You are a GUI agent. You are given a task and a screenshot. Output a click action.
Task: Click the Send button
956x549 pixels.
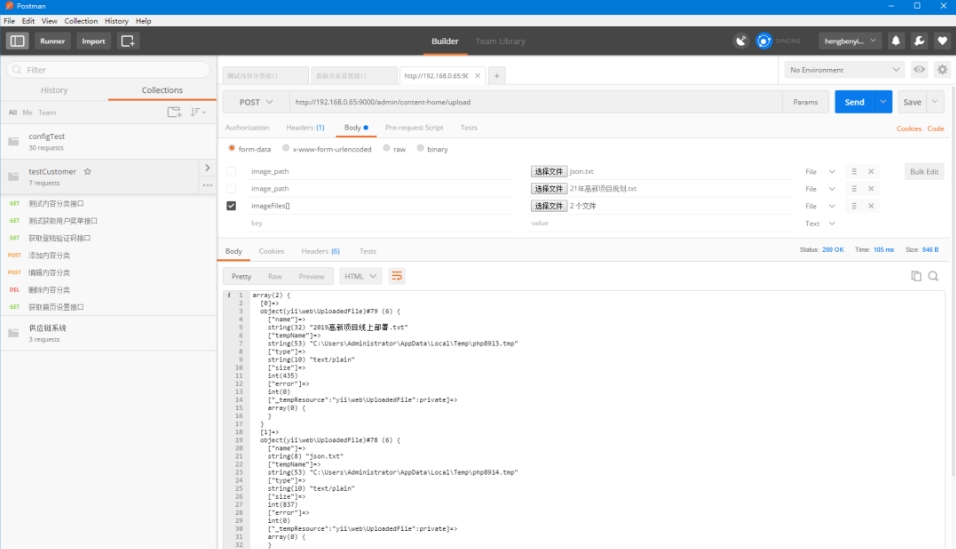tap(854, 102)
